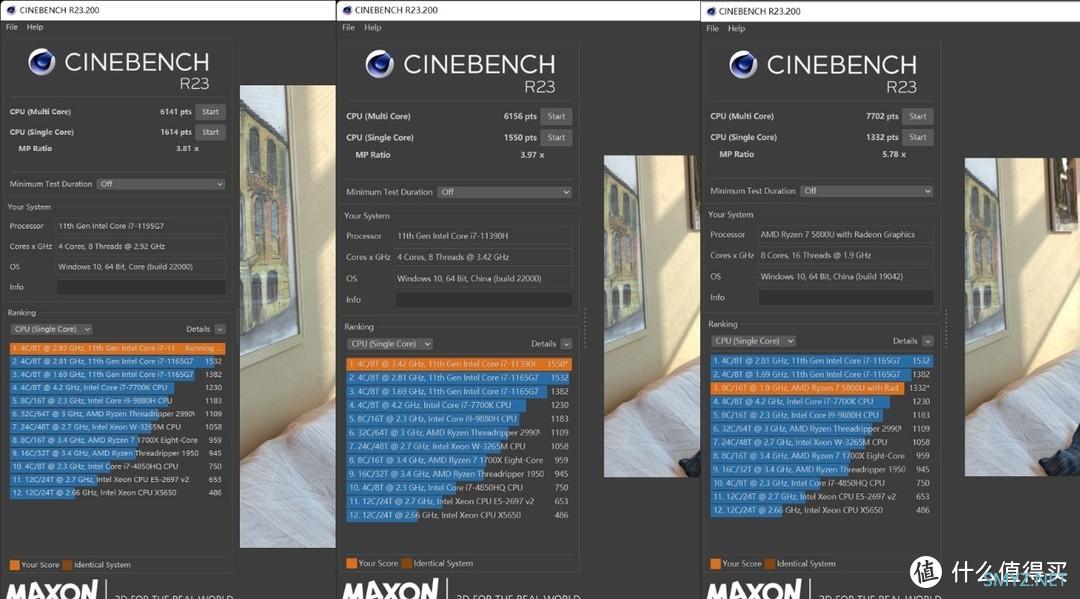Viewport: 1080px width, 599px height.
Task: Open Help menu in the rightmost window
Action: (x=736, y=28)
